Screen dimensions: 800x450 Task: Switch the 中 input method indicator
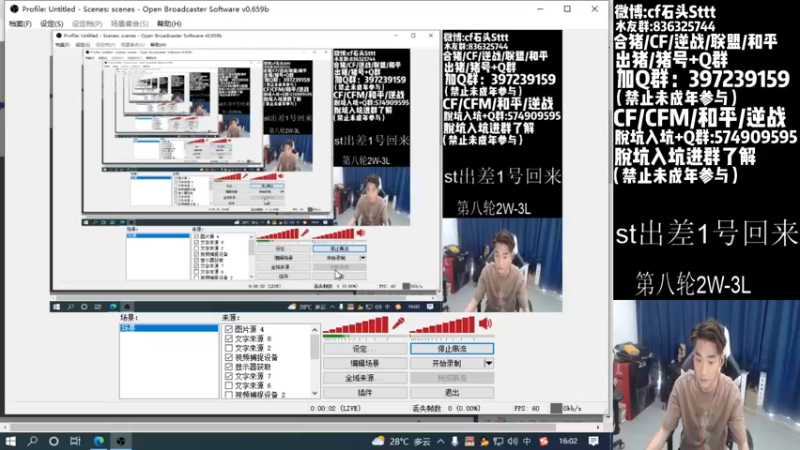pos(527,441)
